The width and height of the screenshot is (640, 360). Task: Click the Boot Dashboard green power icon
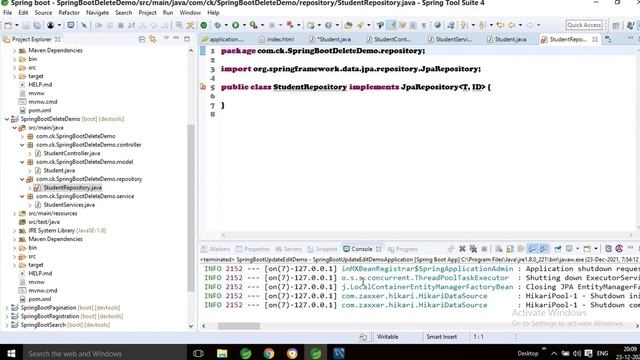click(x=204, y=25)
